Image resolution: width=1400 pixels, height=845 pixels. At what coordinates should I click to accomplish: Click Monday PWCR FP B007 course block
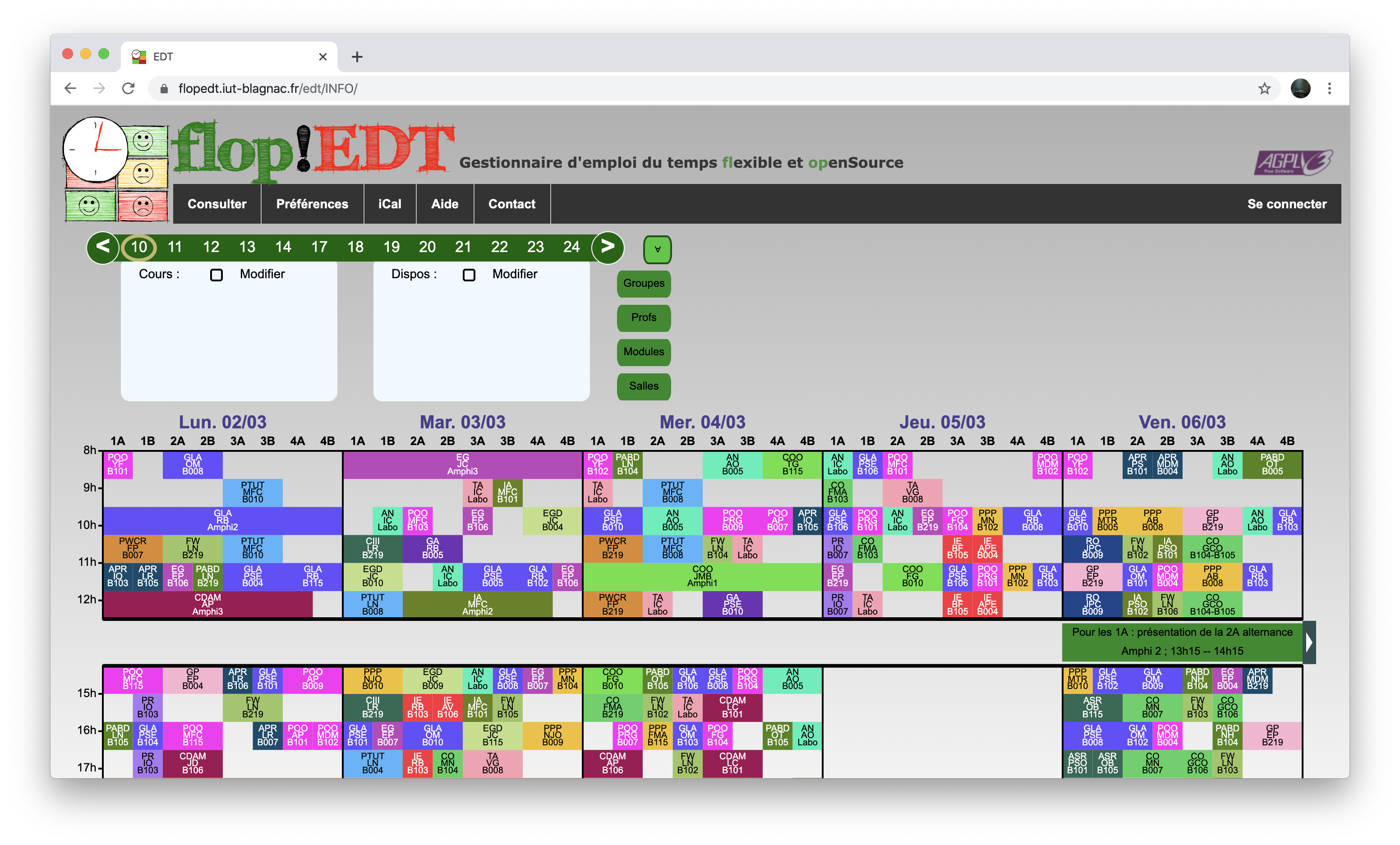point(133,549)
